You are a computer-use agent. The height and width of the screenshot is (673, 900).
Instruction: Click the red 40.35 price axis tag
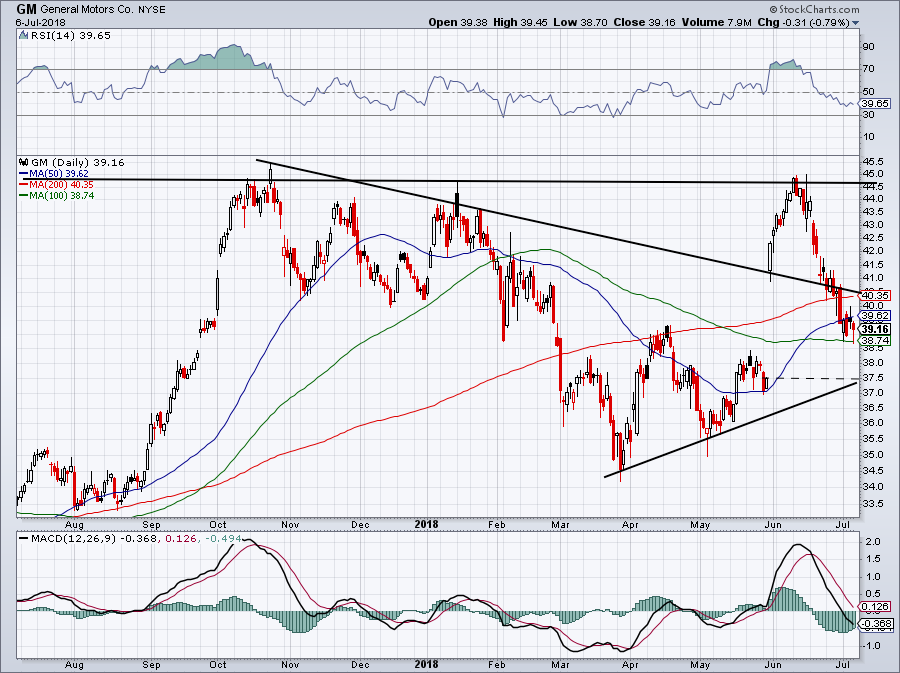(875, 295)
